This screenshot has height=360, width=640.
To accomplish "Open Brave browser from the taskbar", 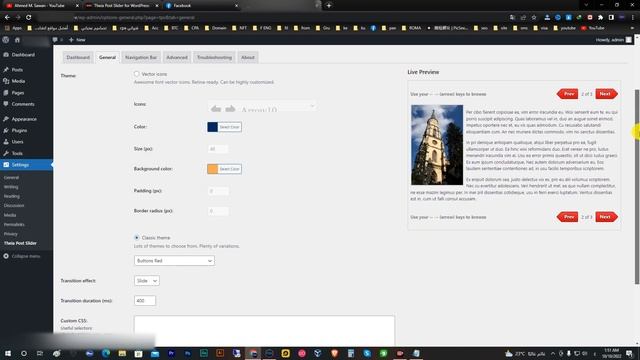I will tap(334, 353).
